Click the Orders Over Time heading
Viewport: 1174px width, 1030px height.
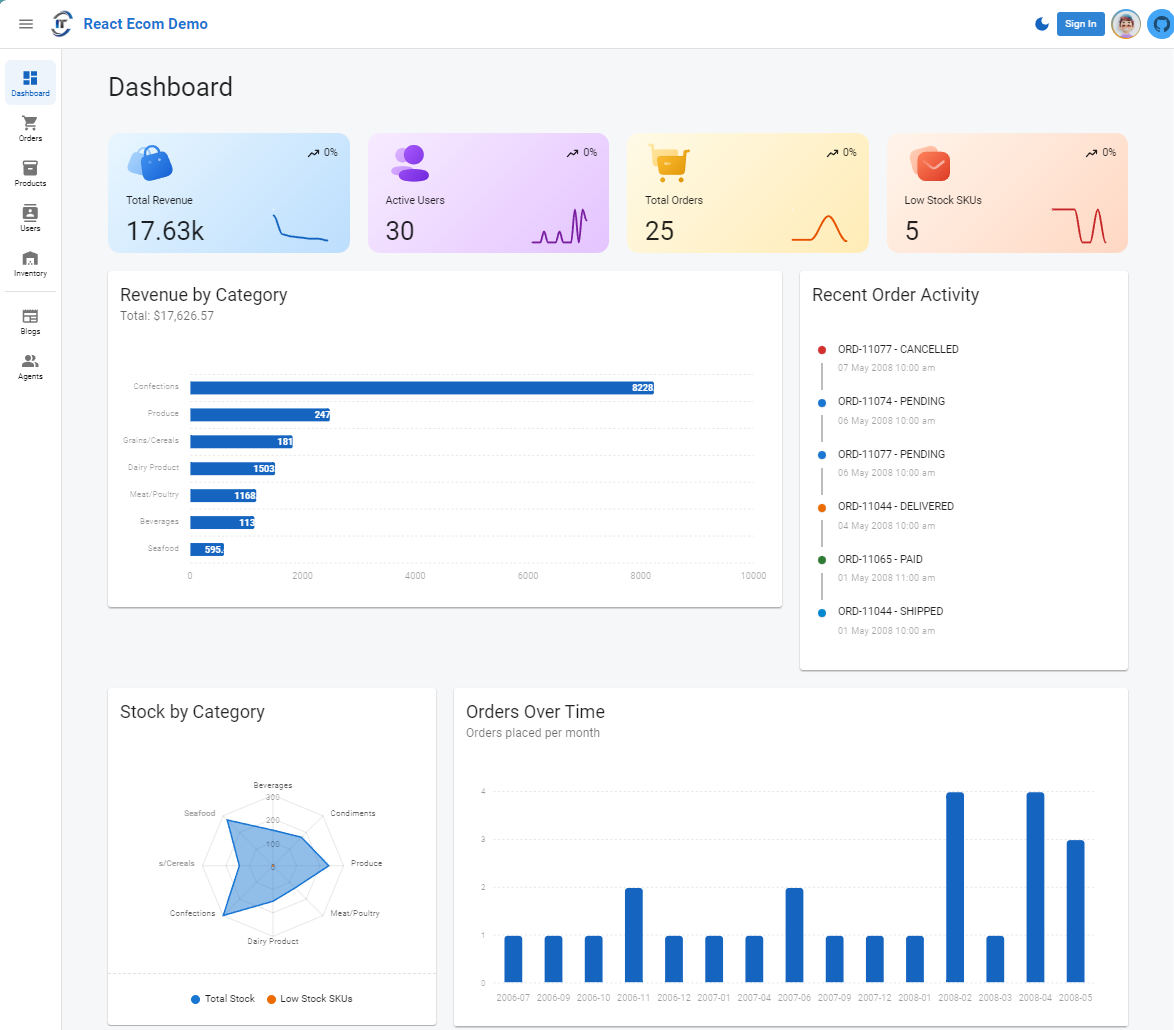[535, 712]
